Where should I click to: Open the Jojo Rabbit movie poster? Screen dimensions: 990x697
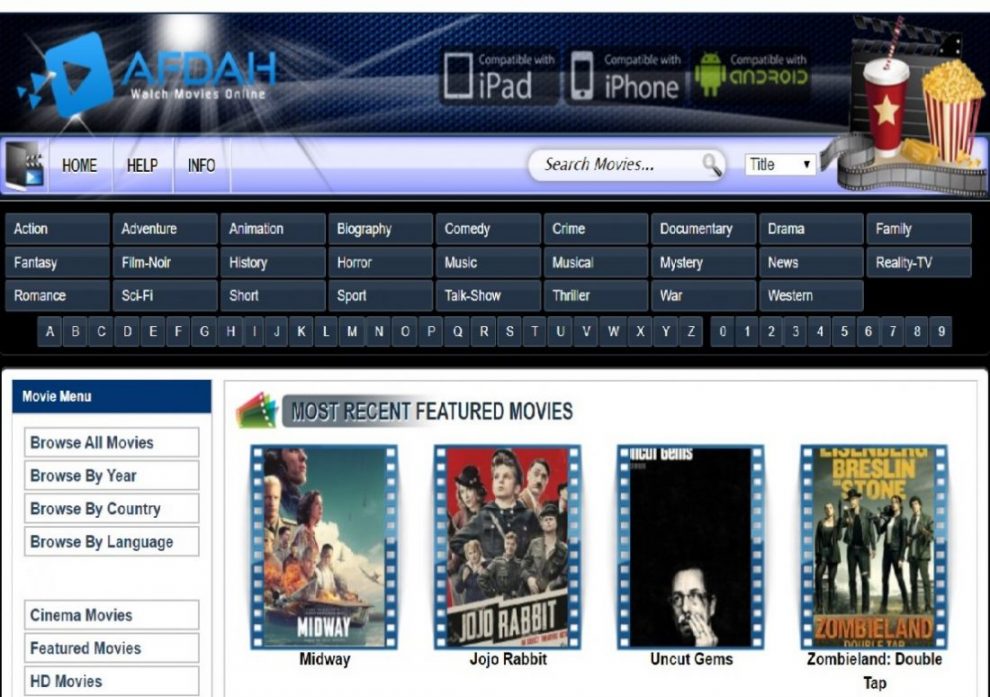[x=508, y=547]
